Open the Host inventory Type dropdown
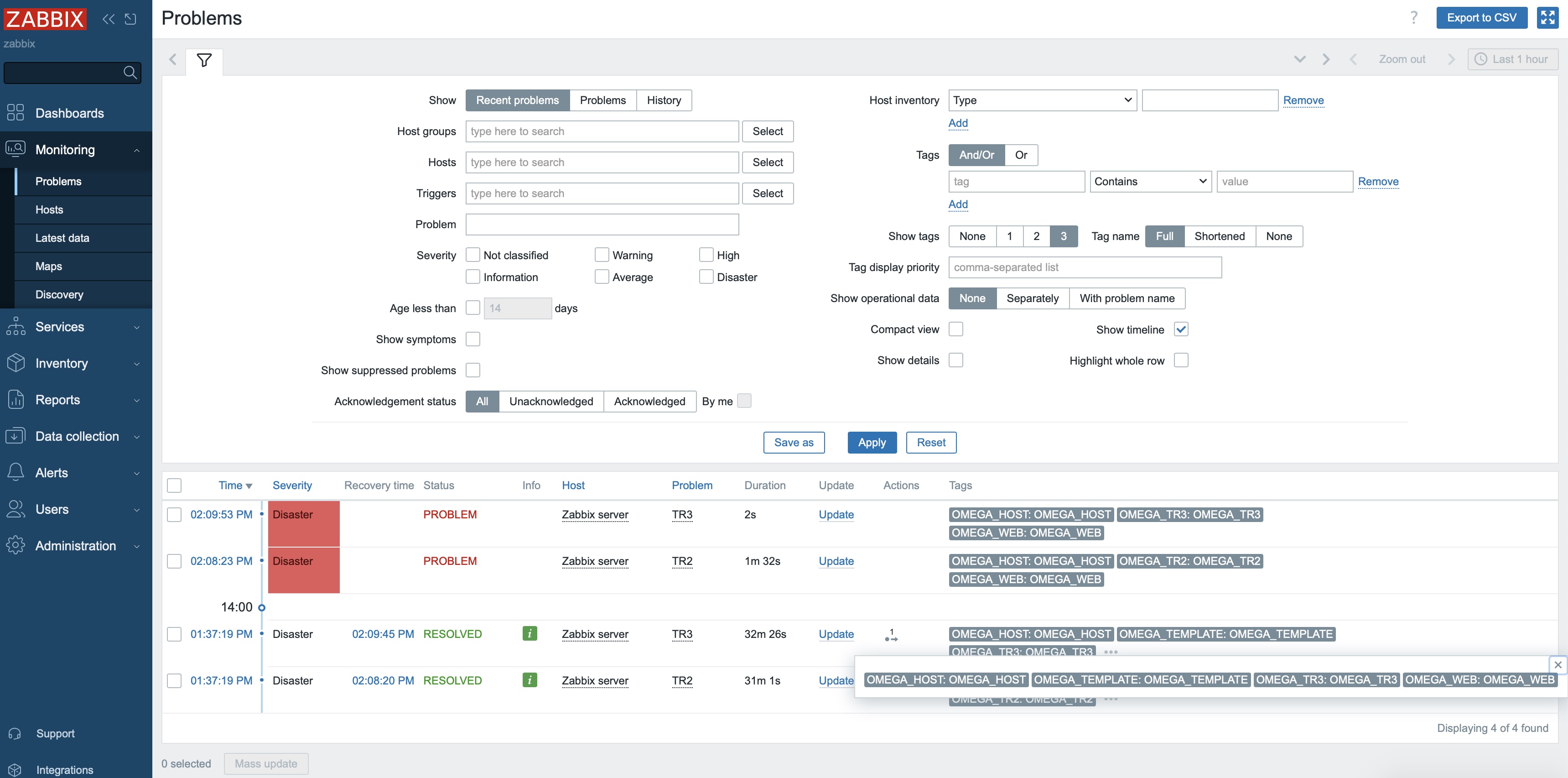This screenshot has height=778, width=1568. coord(1042,100)
